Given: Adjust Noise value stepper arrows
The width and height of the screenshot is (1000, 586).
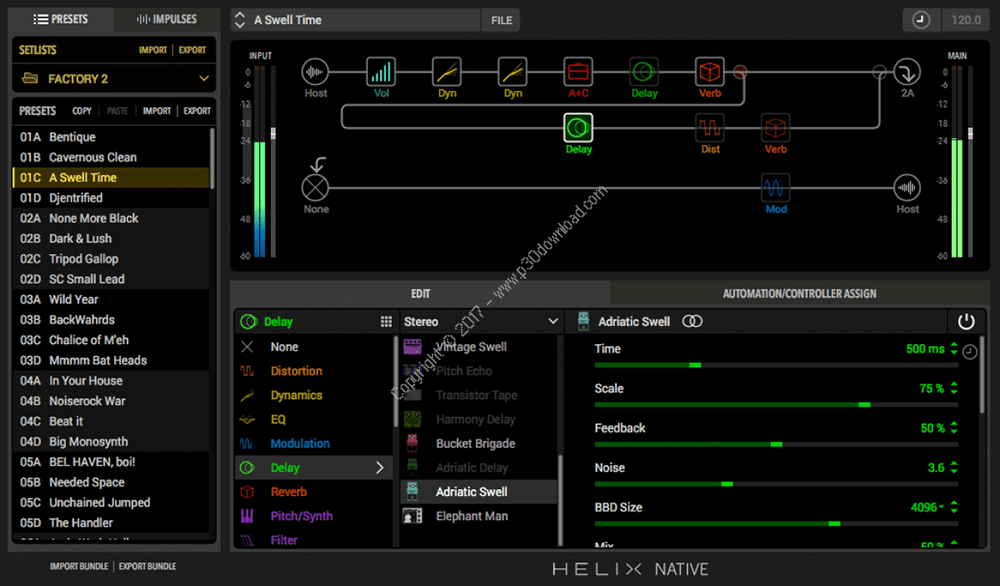Looking at the screenshot, I should (x=954, y=467).
